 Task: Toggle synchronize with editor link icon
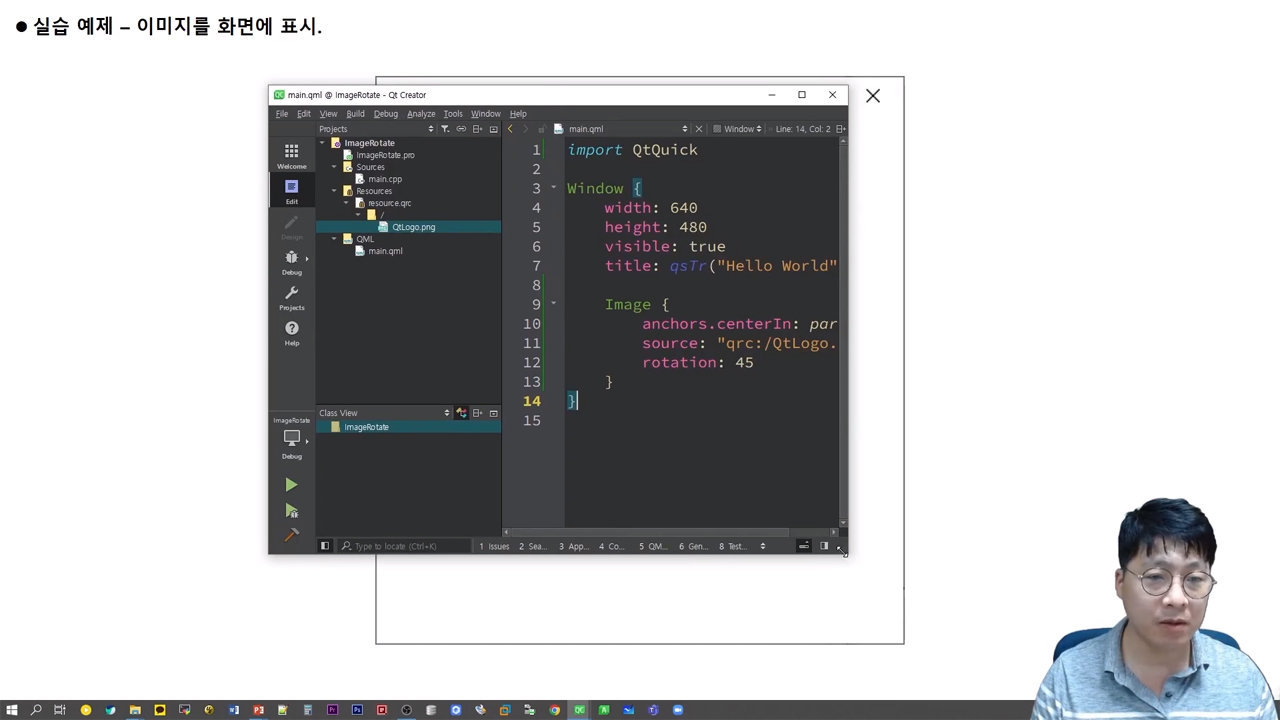(461, 129)
